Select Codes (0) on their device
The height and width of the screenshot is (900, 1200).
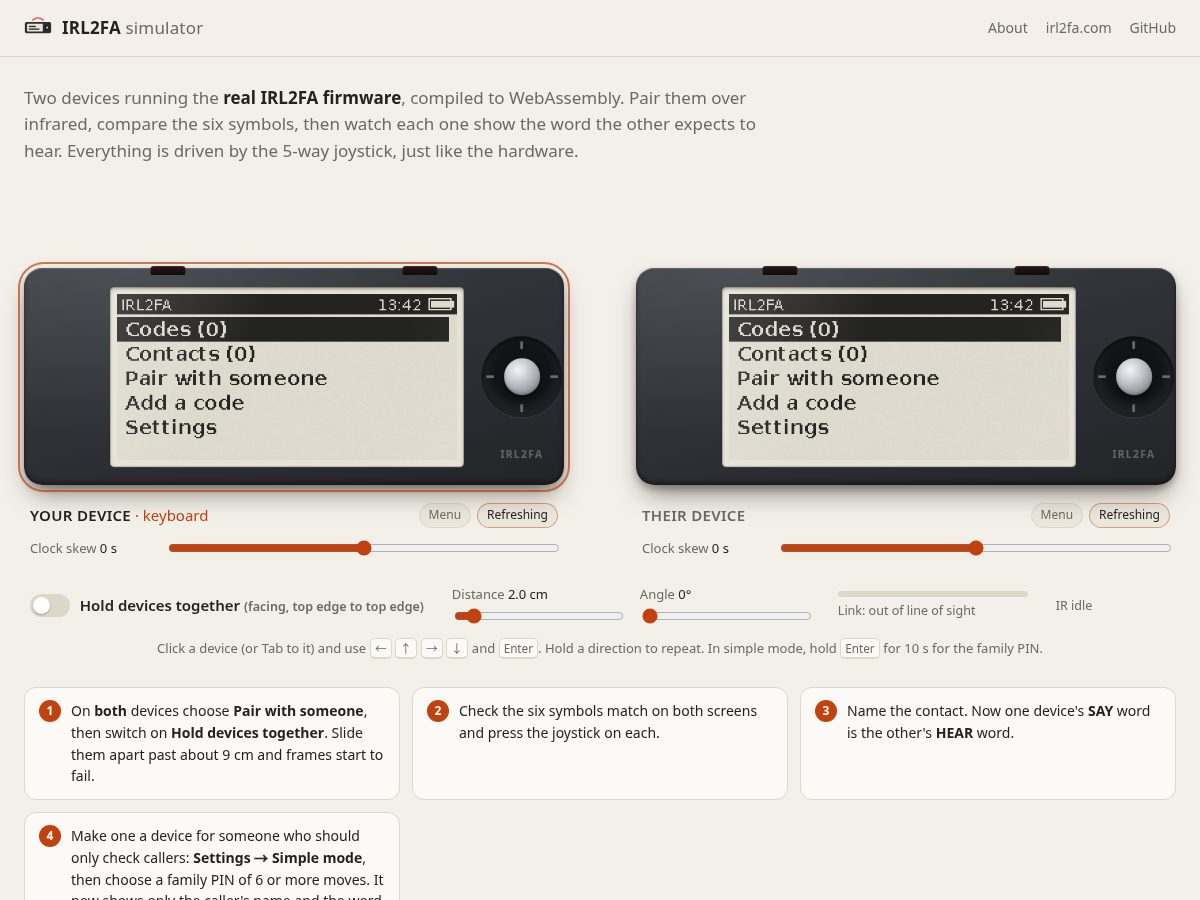click(895, 329)
